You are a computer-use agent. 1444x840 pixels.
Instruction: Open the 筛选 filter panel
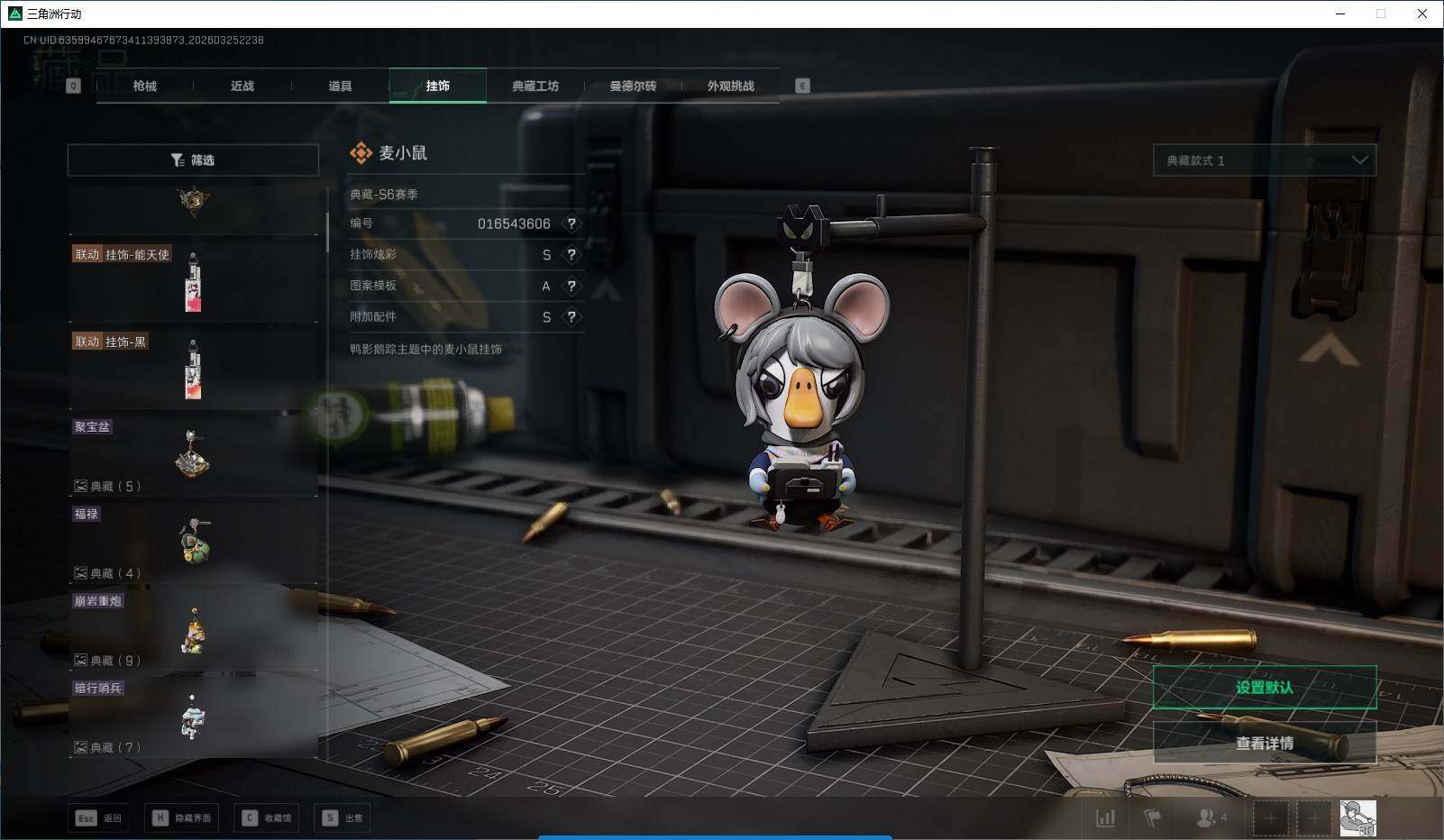(x=193, y=160)
